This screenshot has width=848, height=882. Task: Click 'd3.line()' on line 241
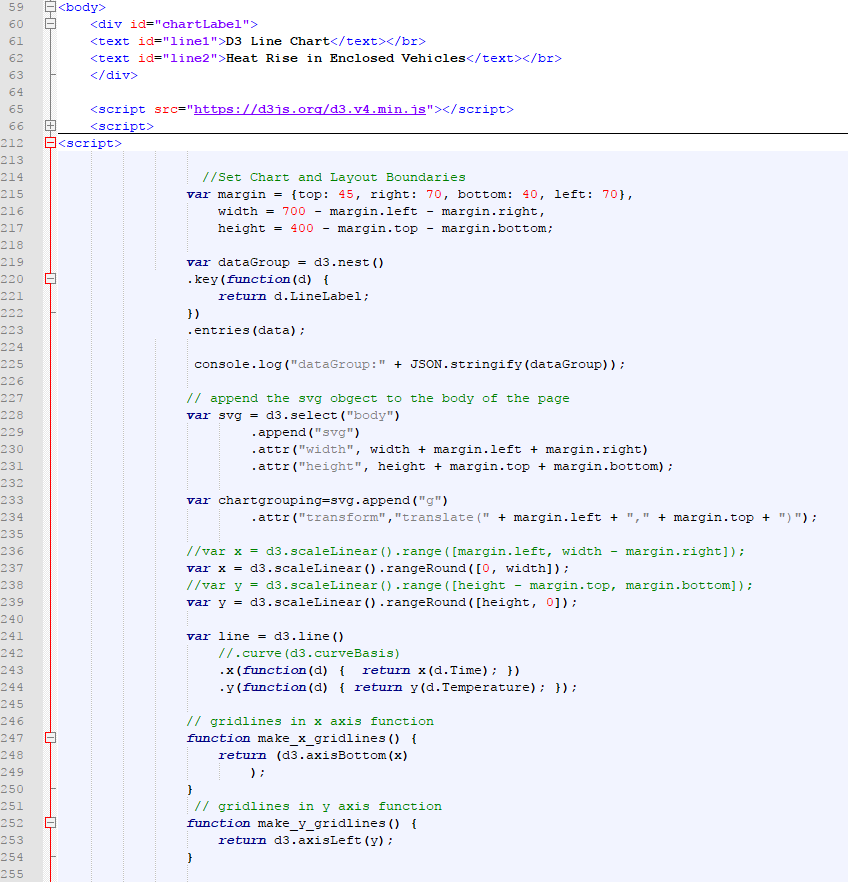309,636
